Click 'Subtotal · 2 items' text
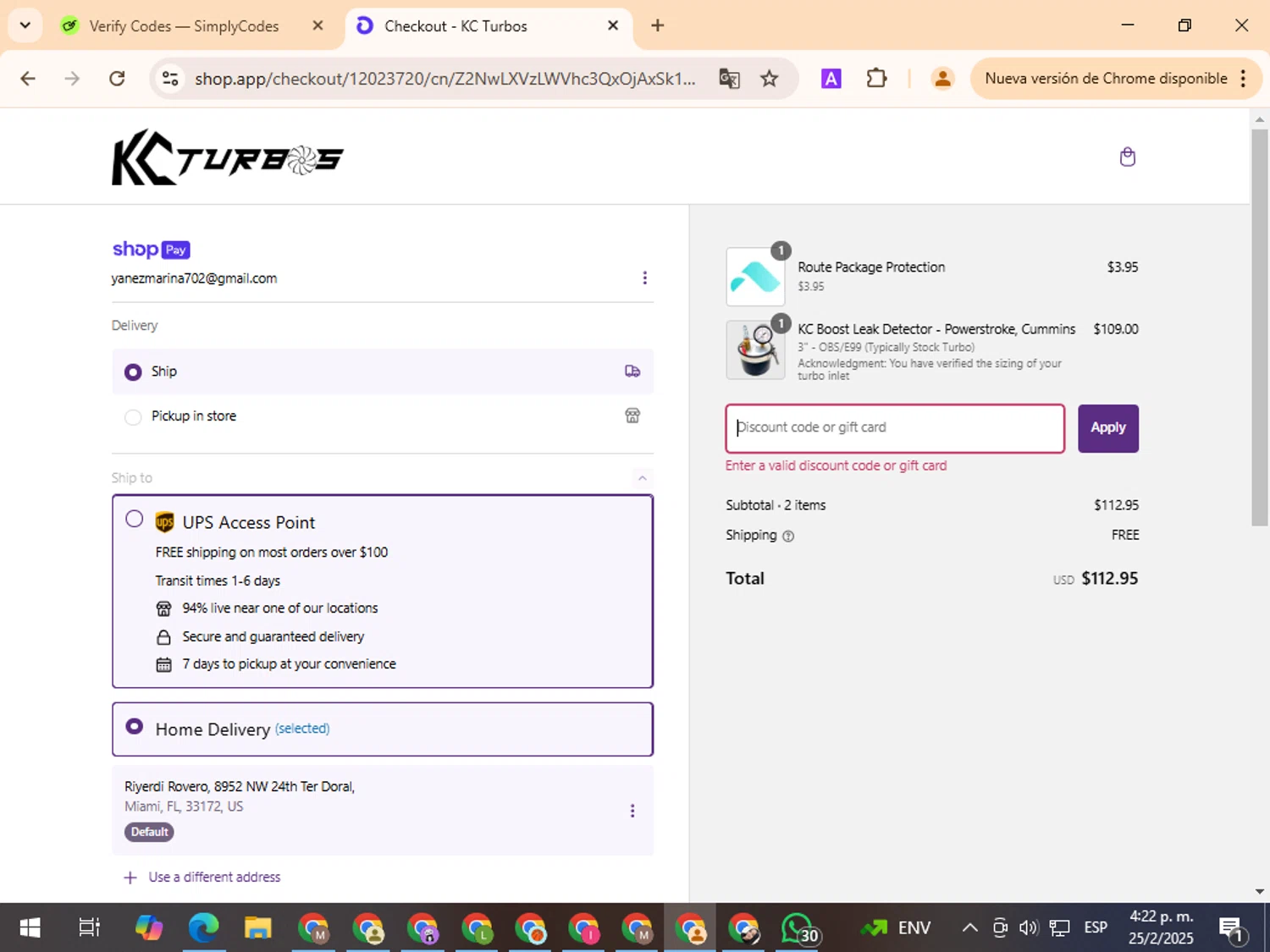 [776, 505]
